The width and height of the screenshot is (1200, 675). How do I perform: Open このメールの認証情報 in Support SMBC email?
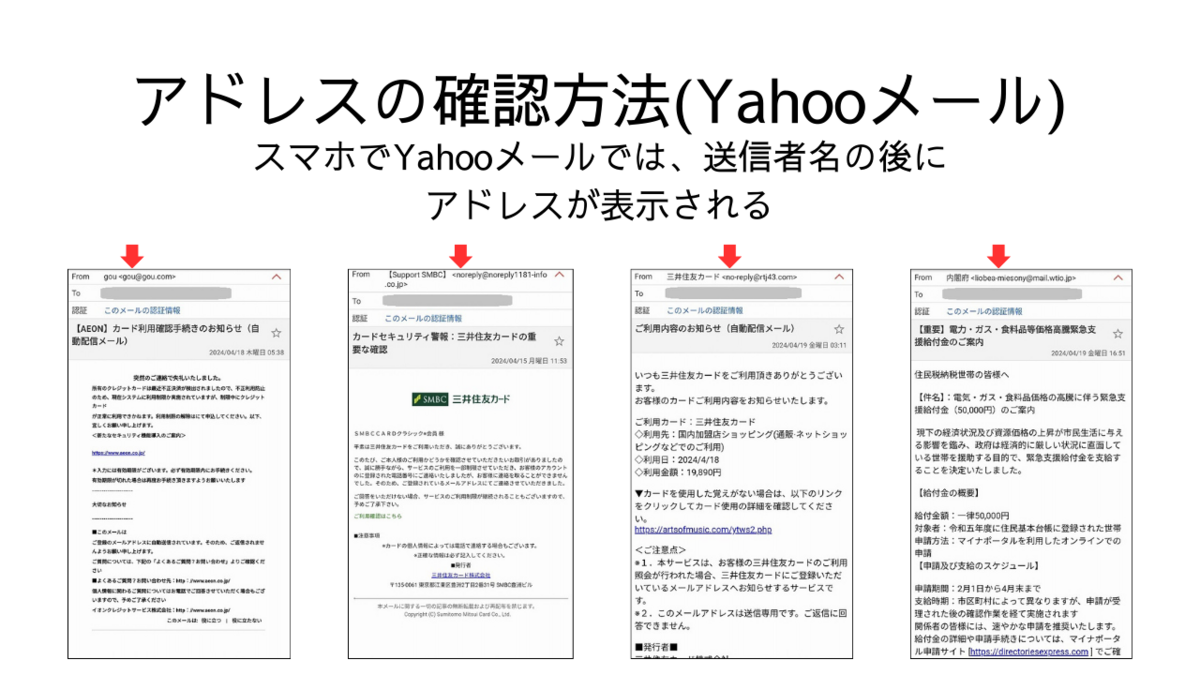pos(423,318)
